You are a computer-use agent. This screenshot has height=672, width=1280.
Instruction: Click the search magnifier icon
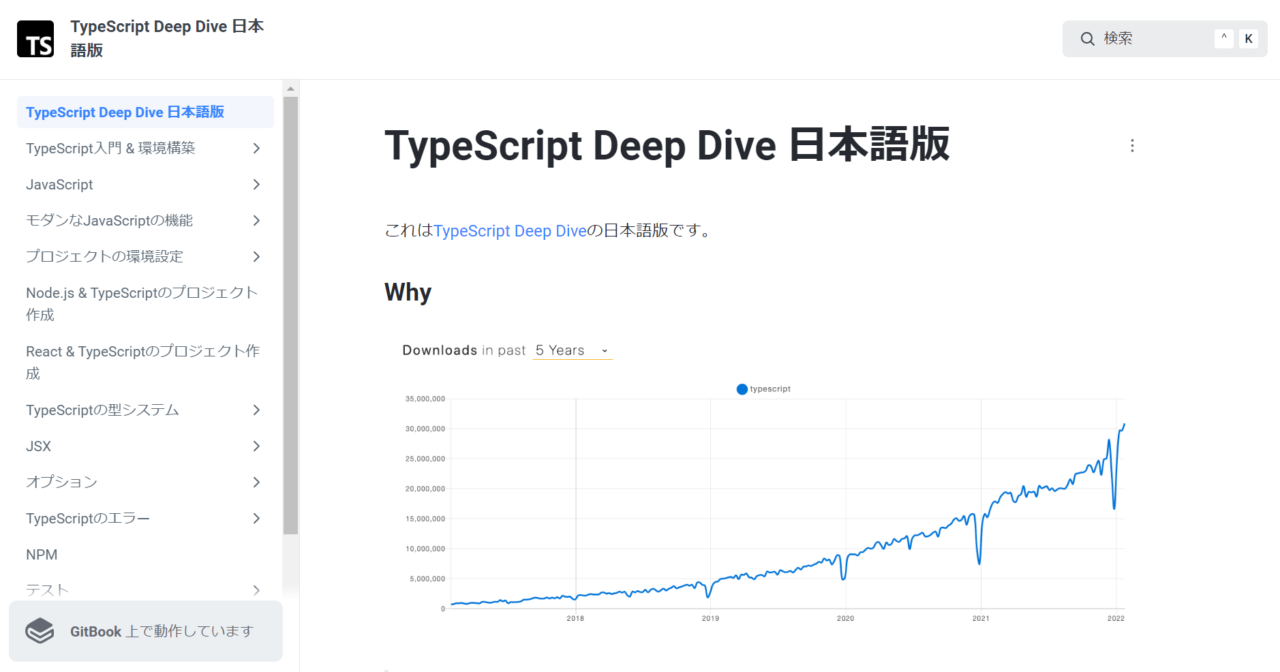click(1088, 39)
